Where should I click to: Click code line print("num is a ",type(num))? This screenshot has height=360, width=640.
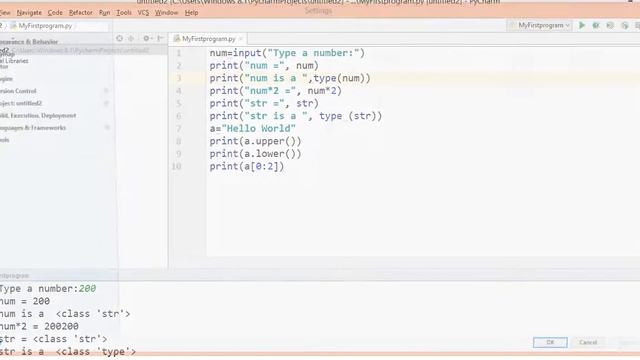(290, 78)
